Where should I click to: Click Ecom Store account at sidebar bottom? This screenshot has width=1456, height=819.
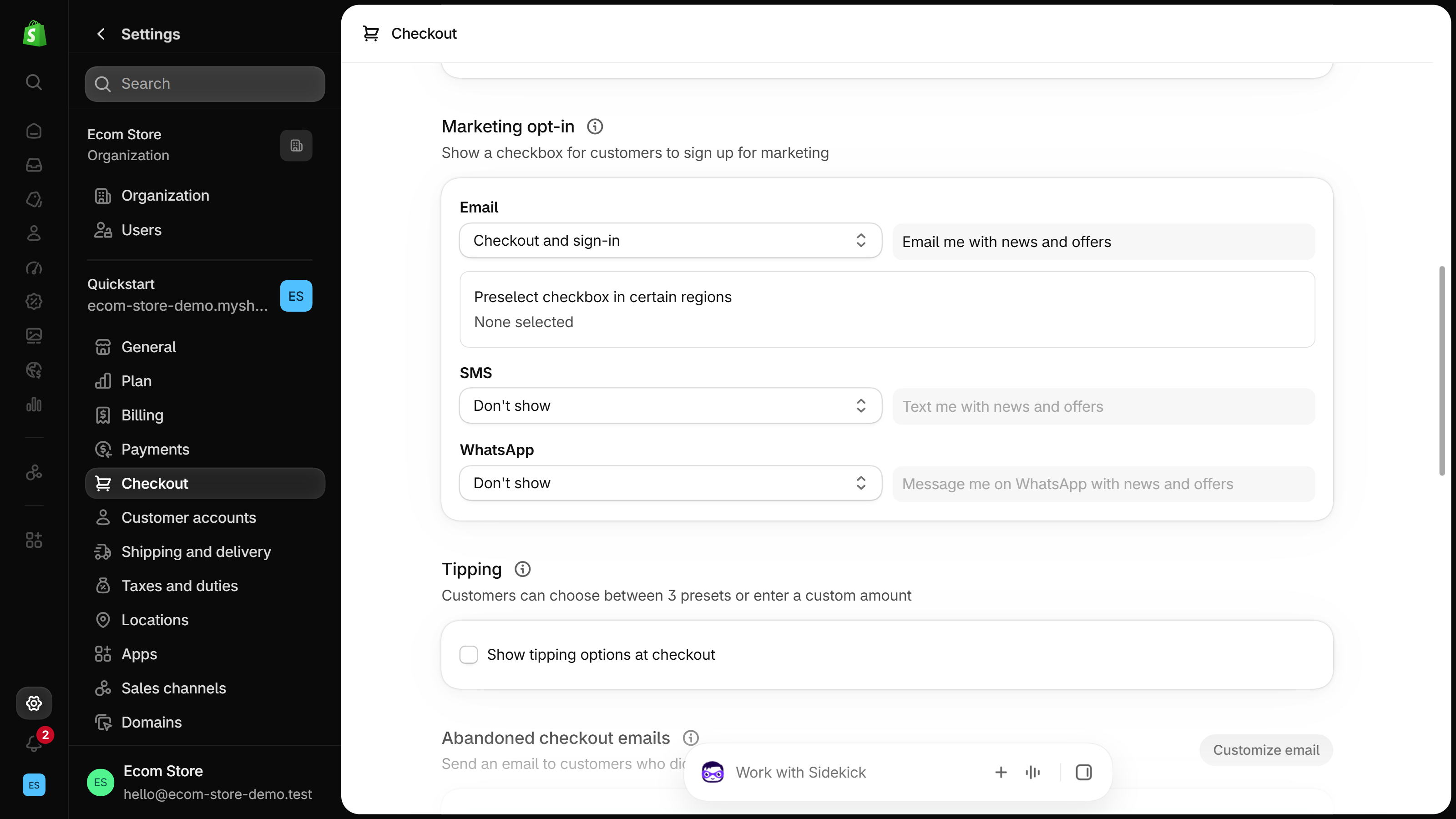click(x=205, y=783)
